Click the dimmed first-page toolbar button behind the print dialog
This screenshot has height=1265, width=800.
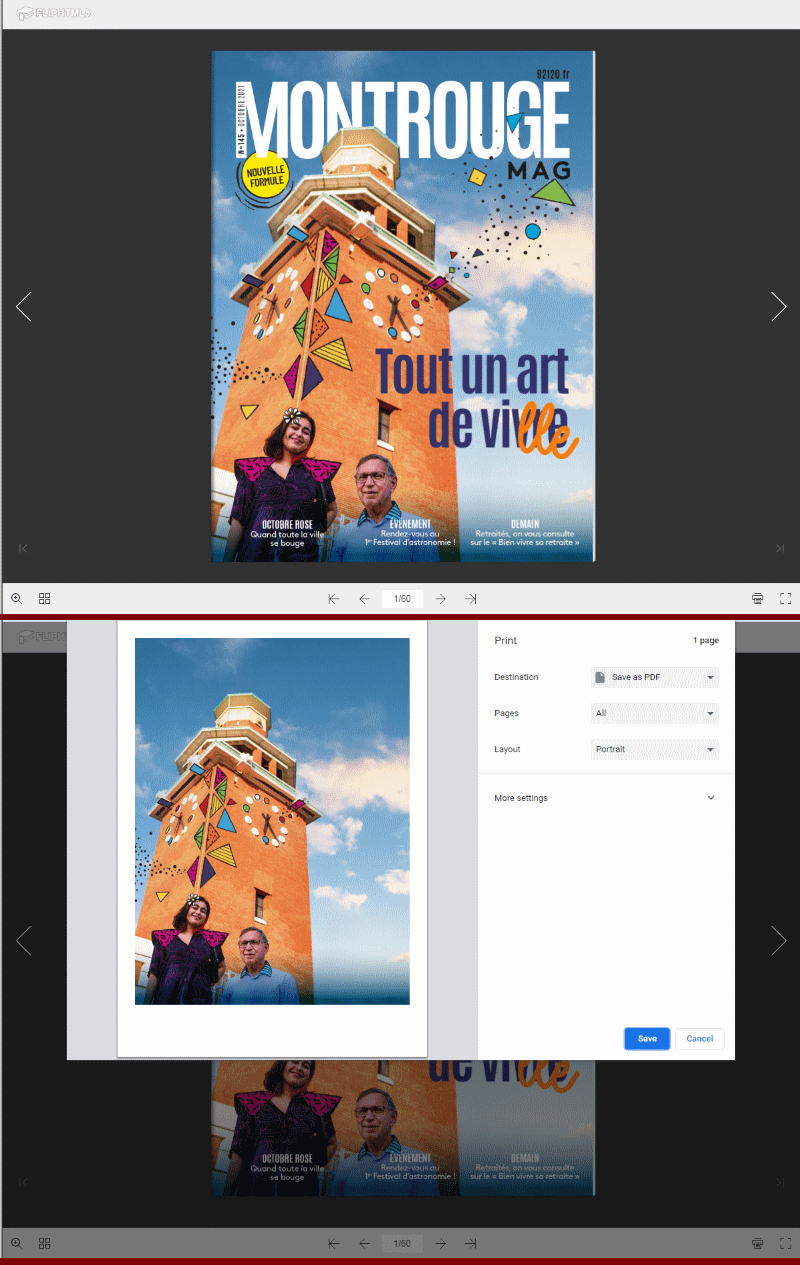pyautogui.click(x=334, y=1243)
